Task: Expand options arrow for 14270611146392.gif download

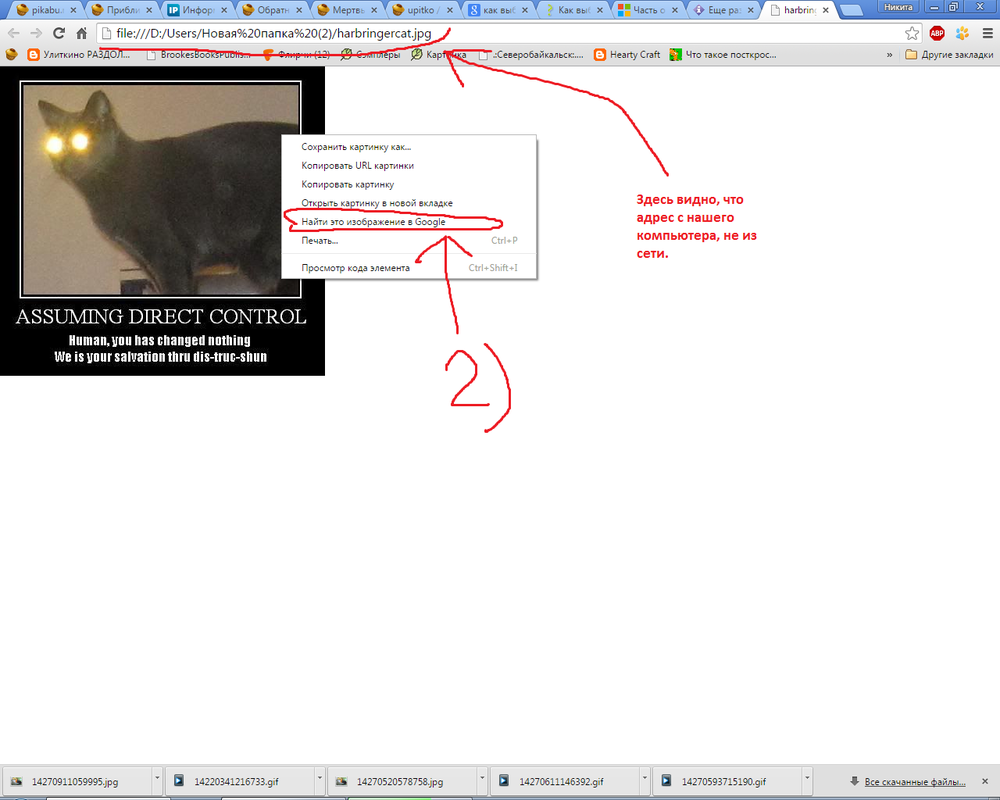Action: coord(645,778)
